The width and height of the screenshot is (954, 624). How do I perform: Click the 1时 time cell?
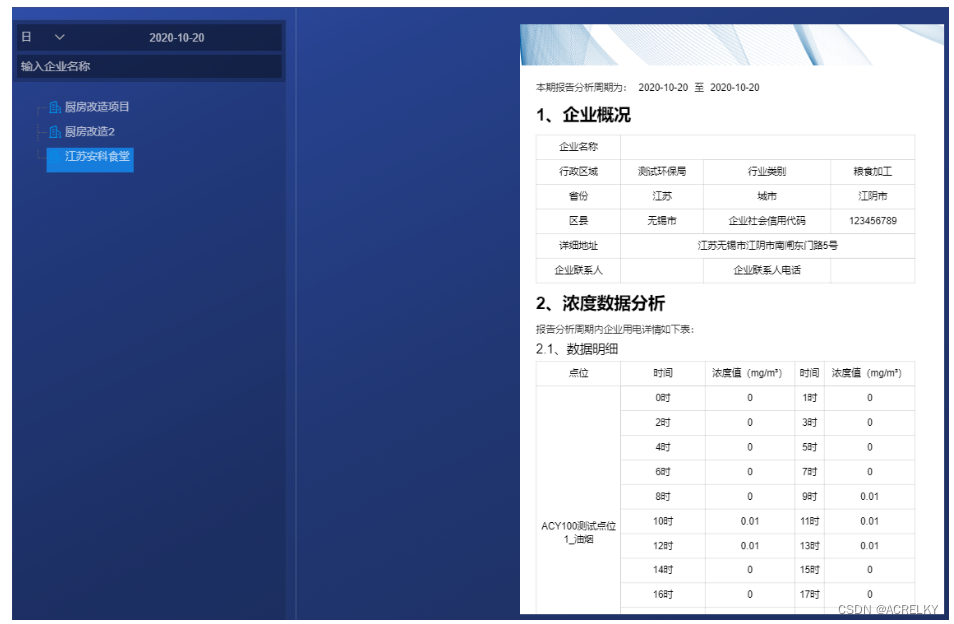[x=809, y=398]
